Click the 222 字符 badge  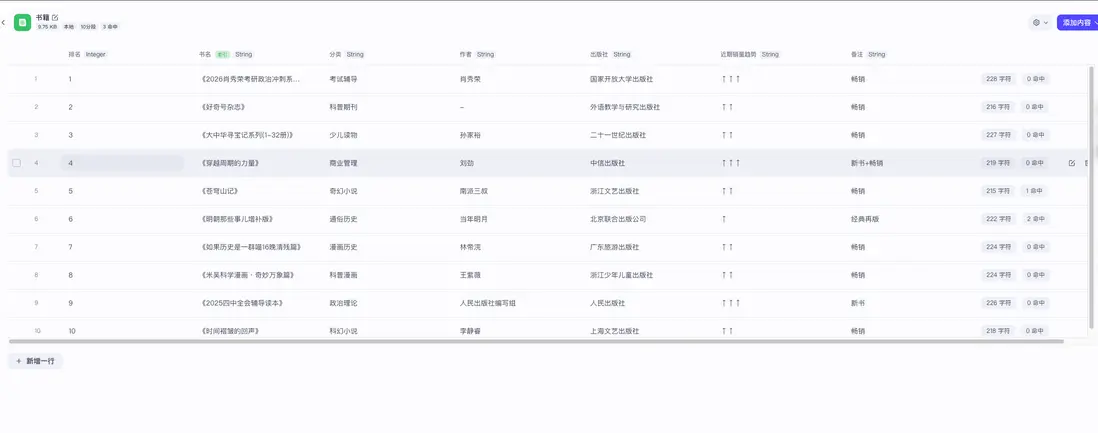(x=998, y=219)
